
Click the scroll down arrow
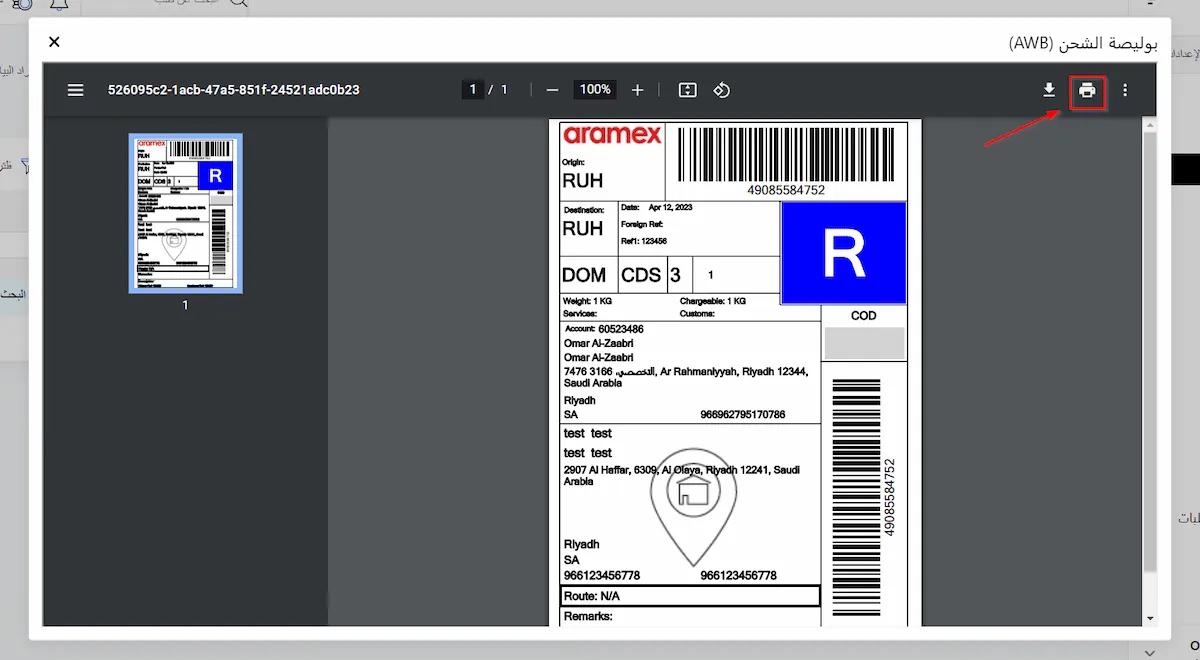click(1150, 619)
